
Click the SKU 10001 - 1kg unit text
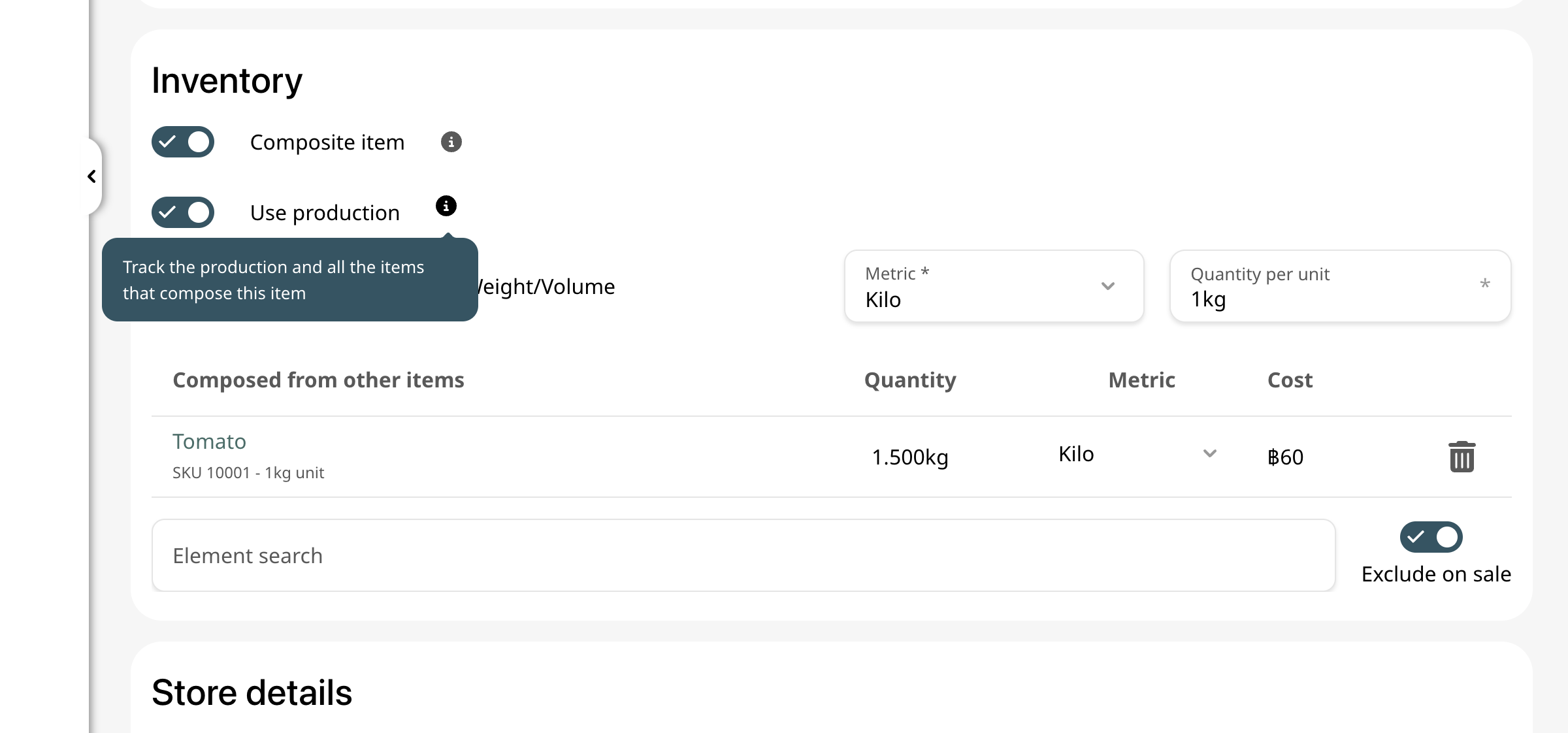tap(248, 473)
